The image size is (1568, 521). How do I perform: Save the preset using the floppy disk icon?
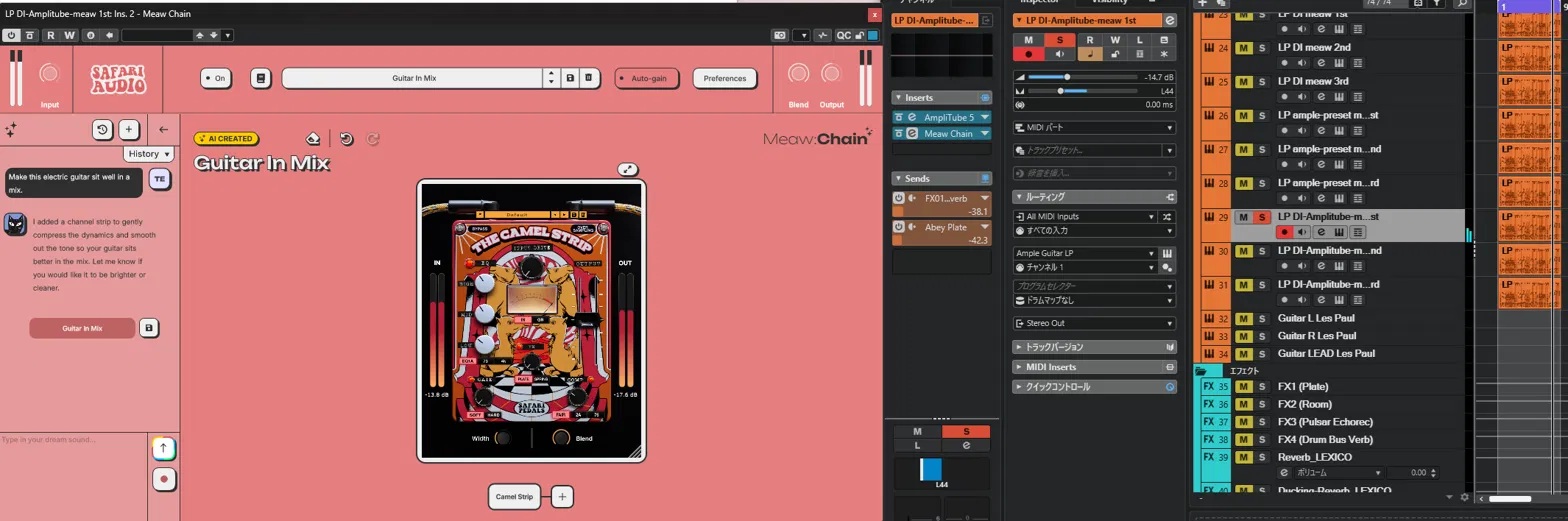[x=570, y=78]
